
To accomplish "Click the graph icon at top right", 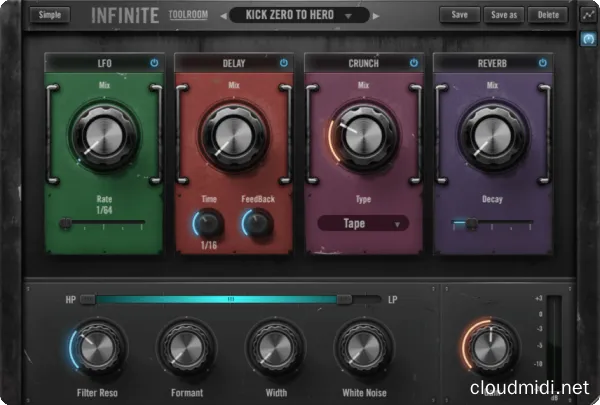I will click(588, 15).
